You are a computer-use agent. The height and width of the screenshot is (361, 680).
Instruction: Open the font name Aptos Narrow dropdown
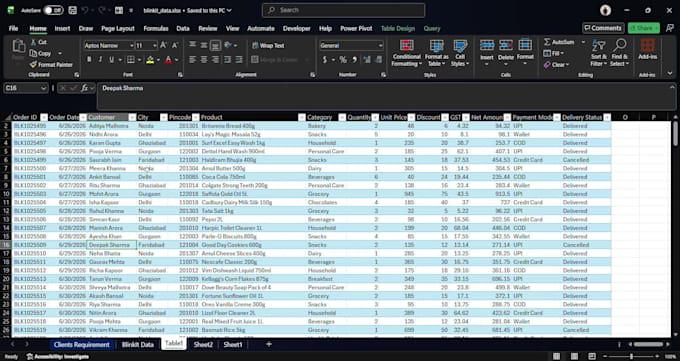pos(131,46)
